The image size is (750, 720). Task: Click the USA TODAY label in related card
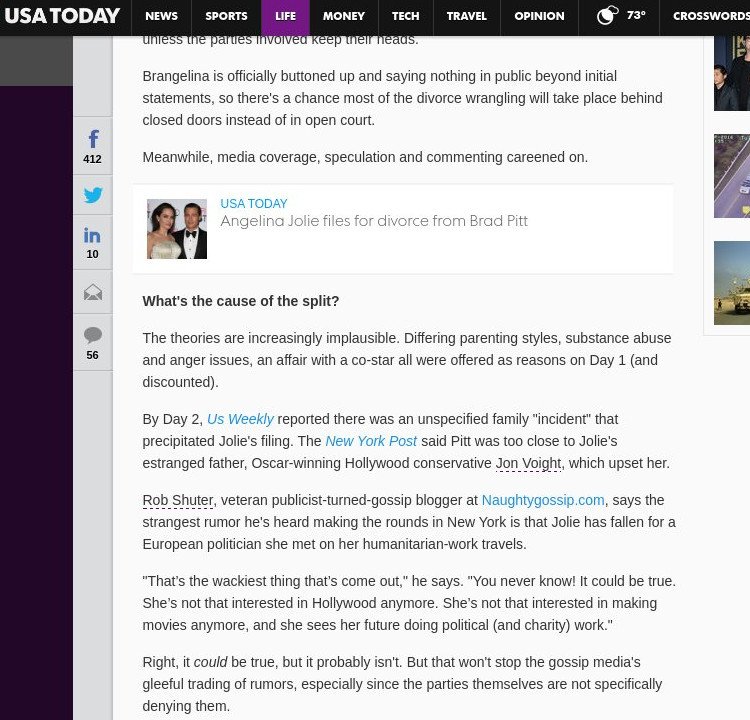pyautogui.click(x=254, y=203)
